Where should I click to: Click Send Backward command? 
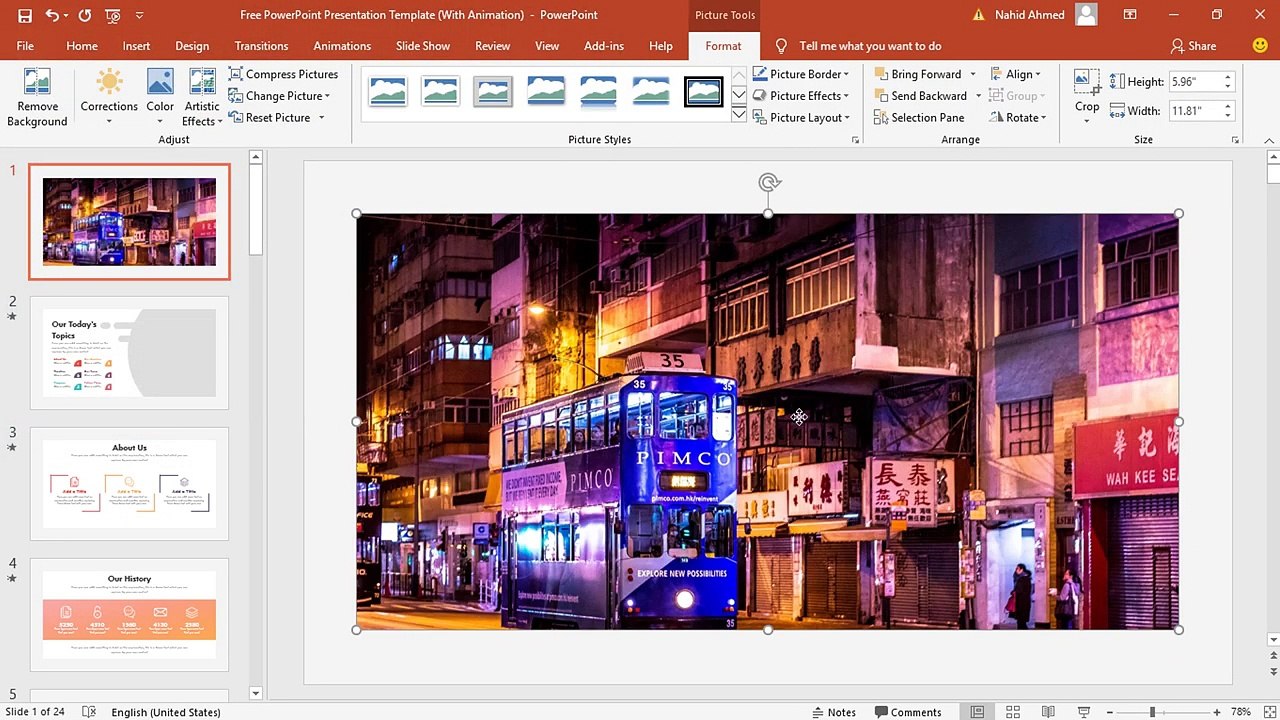920,96
